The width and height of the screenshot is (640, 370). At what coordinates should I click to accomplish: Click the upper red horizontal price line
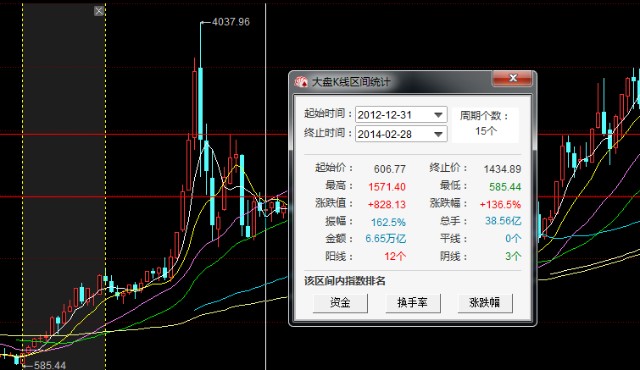click(x=143, y=134)
